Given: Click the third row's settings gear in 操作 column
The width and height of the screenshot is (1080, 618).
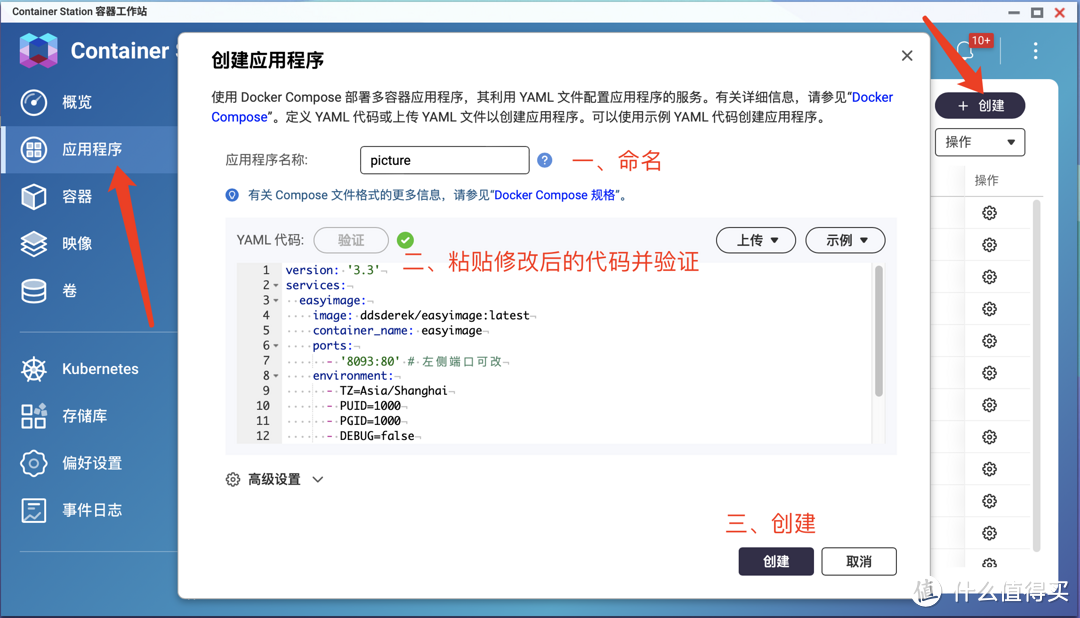Looking at the screenshot, I should click(x=990, y=277).
